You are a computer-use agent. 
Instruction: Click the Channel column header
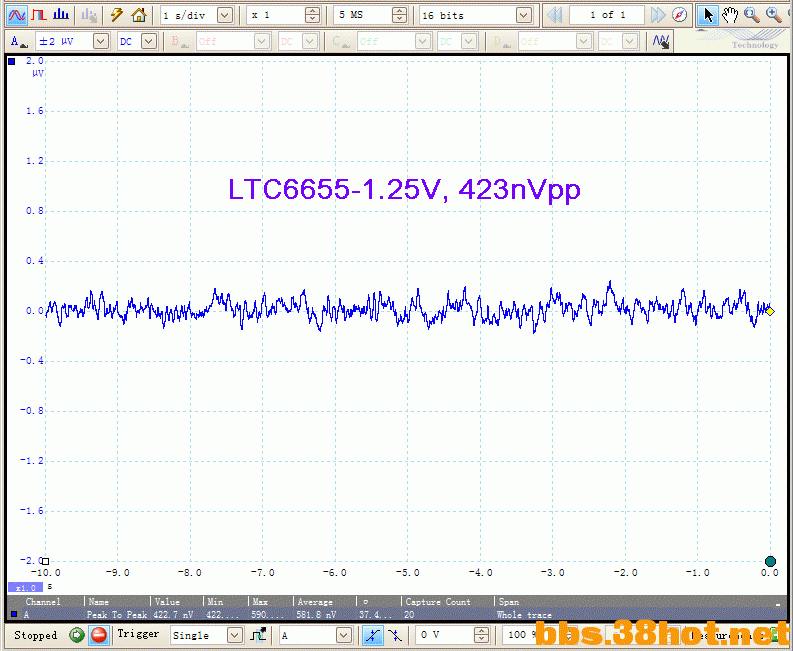tap(43, 601)
